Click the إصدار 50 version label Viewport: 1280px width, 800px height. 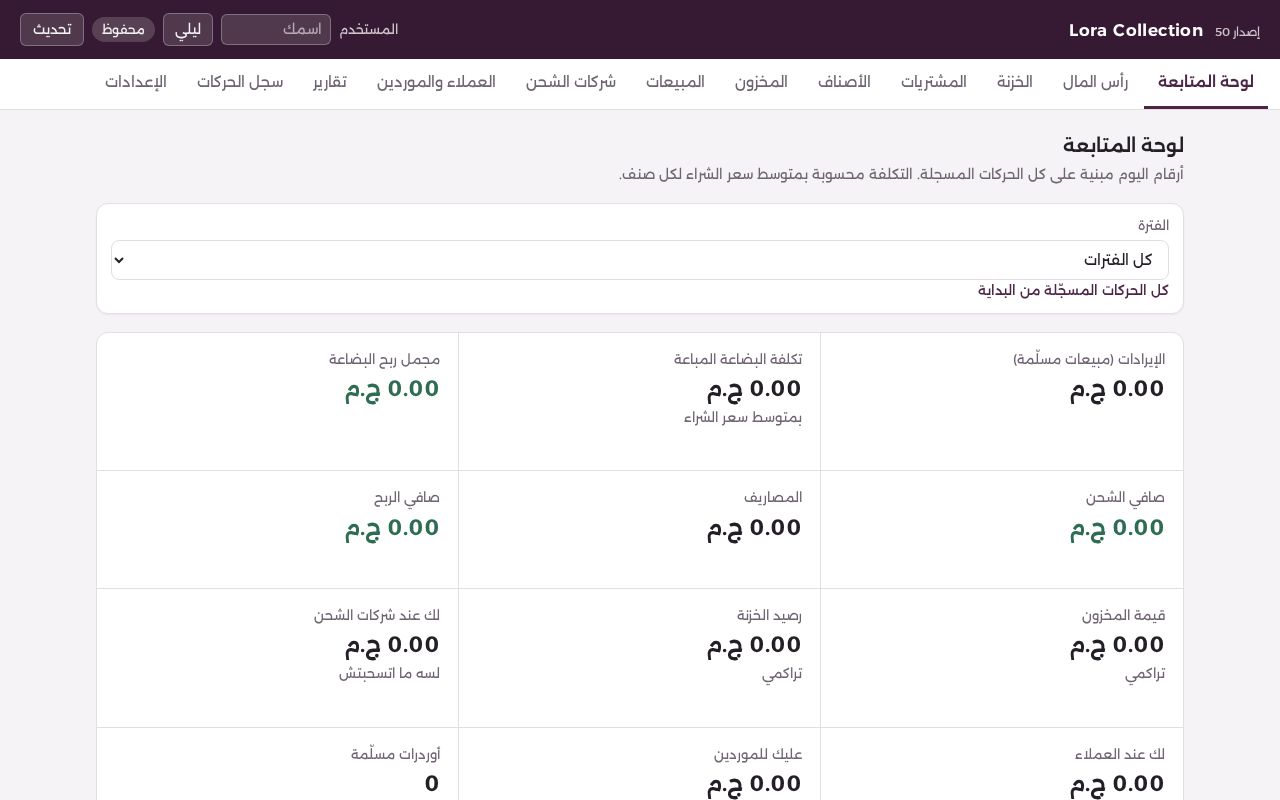(1237, 32)
